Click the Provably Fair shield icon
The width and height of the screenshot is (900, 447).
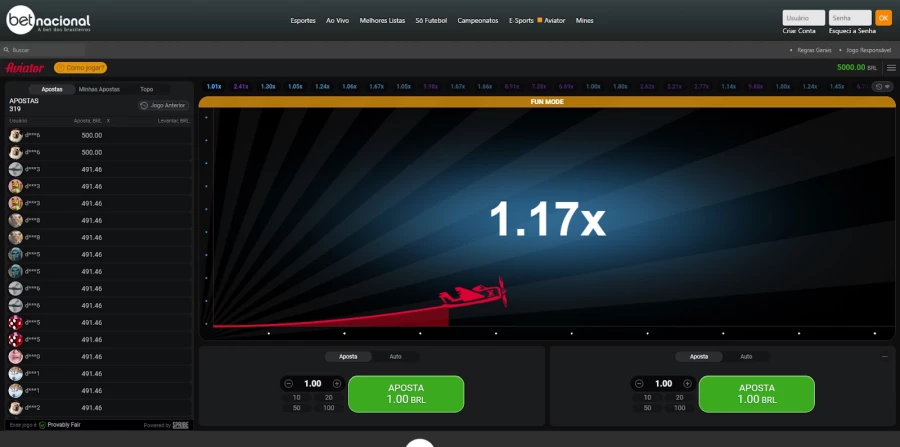point(42,425)
